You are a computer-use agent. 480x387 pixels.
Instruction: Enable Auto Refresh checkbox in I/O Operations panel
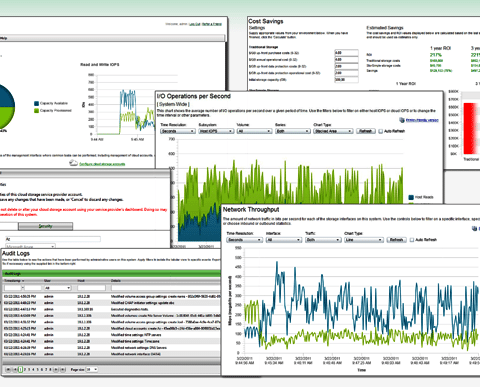point(380,131)
